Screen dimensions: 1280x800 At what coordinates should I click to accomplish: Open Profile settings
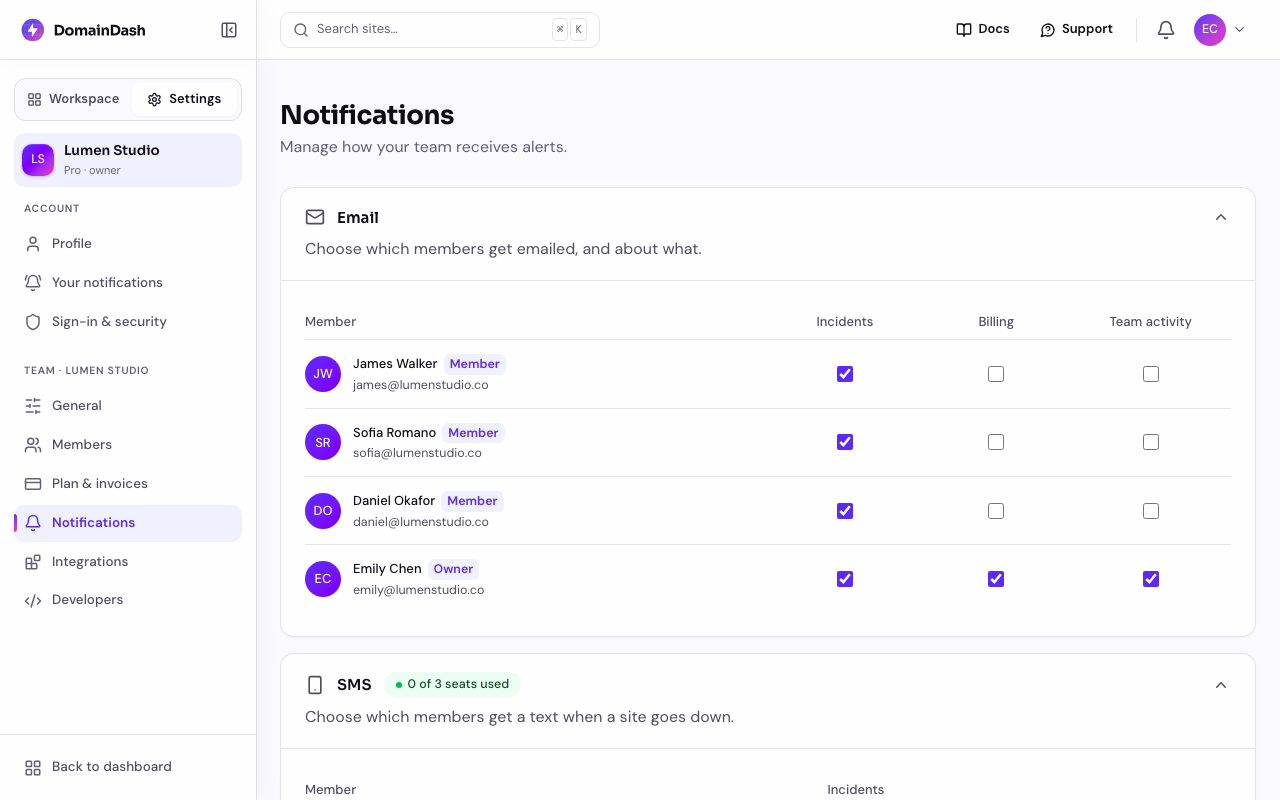point(128,244)
